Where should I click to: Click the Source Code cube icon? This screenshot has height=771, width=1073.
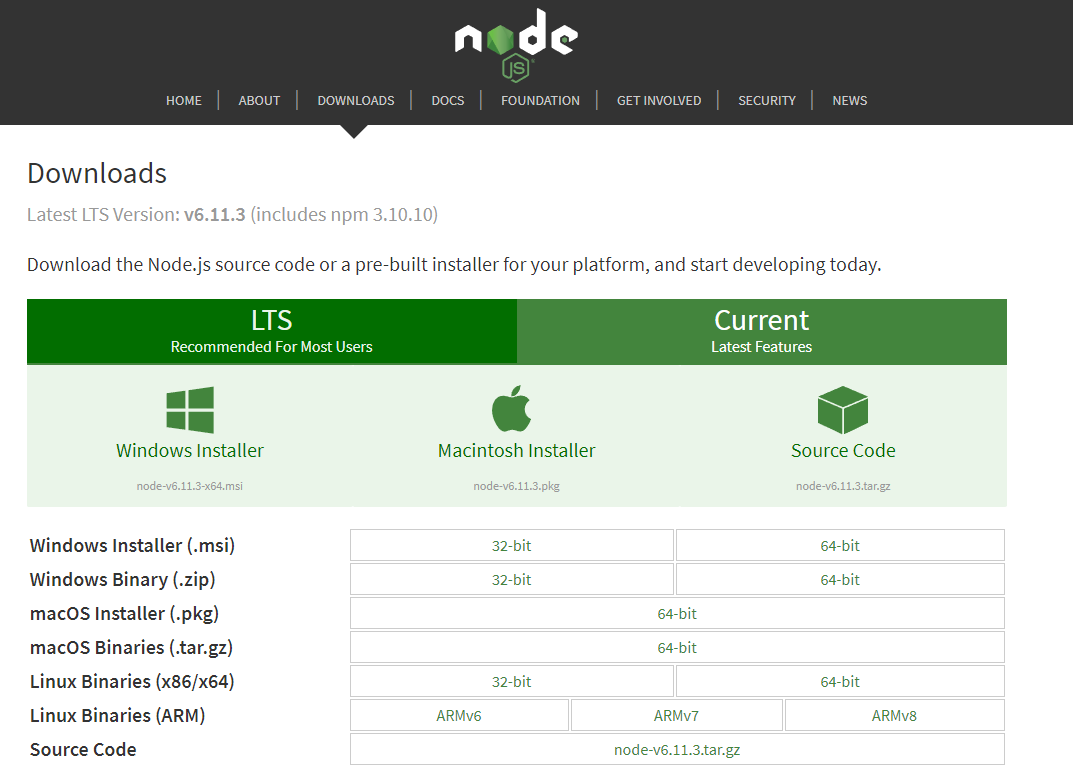click(x=843, y=410)
